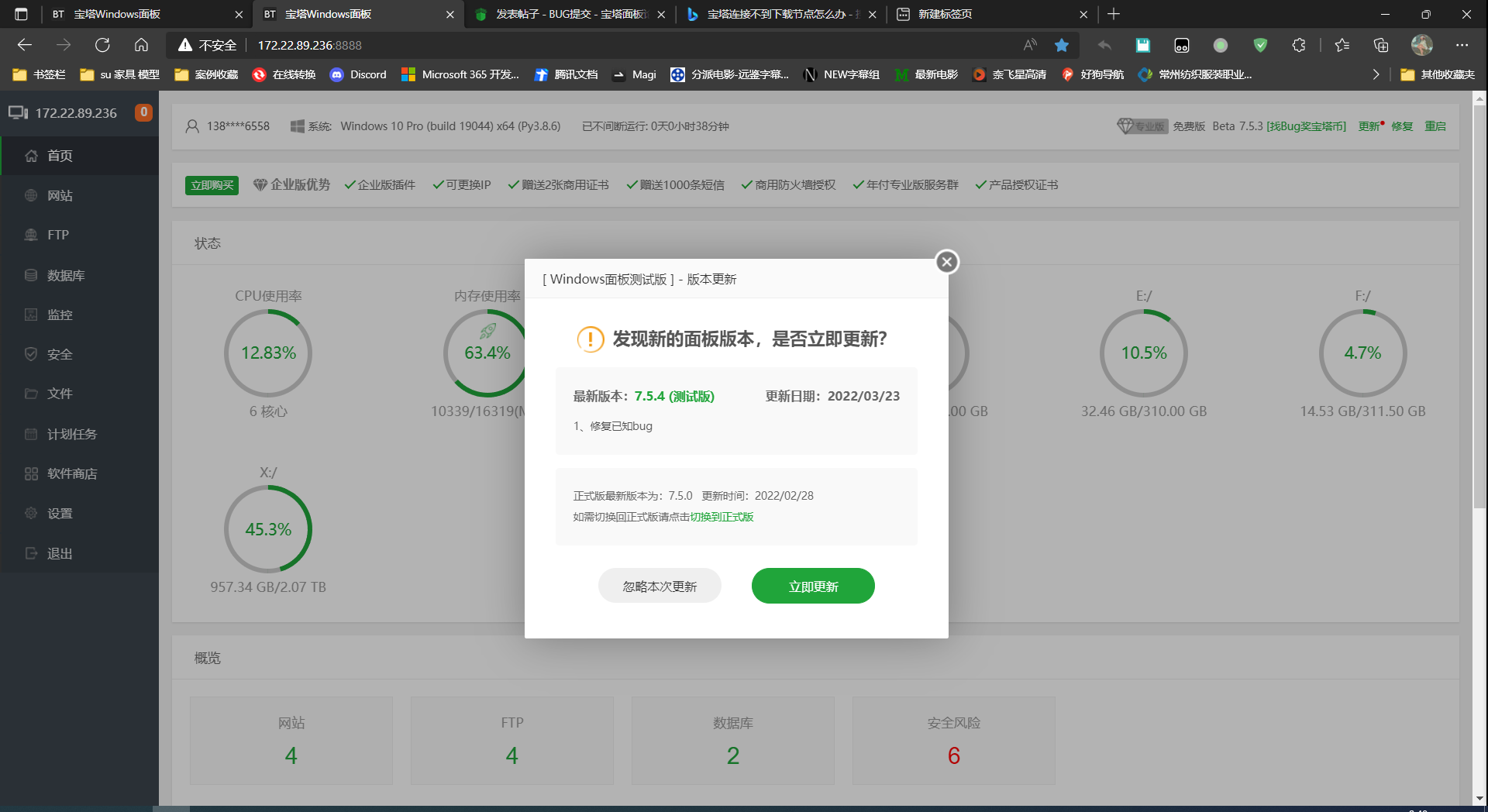Click the 重启 link in the header

[1435, 126]
